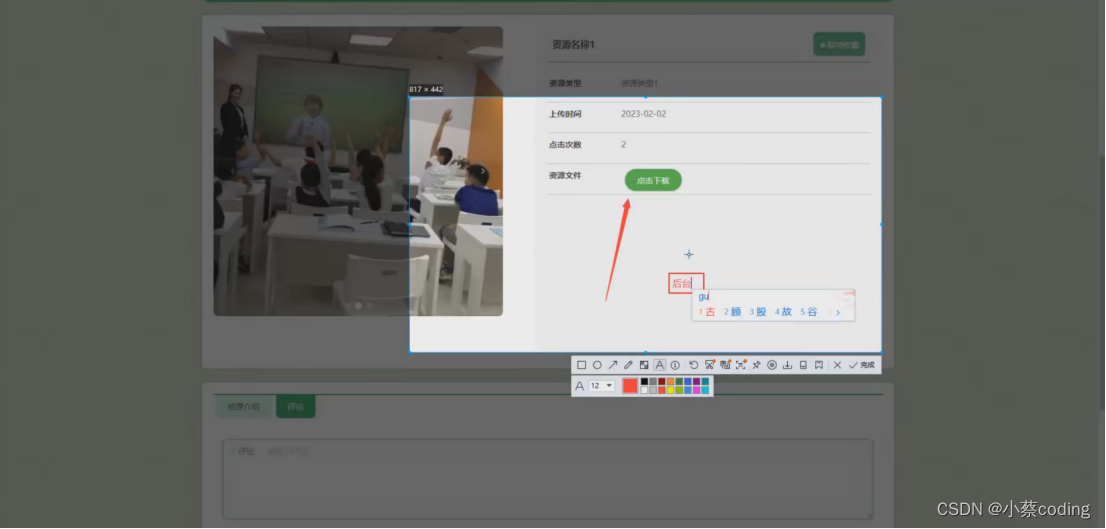
Task: Start screen recording with the circle icon
Action: point(772,365)
